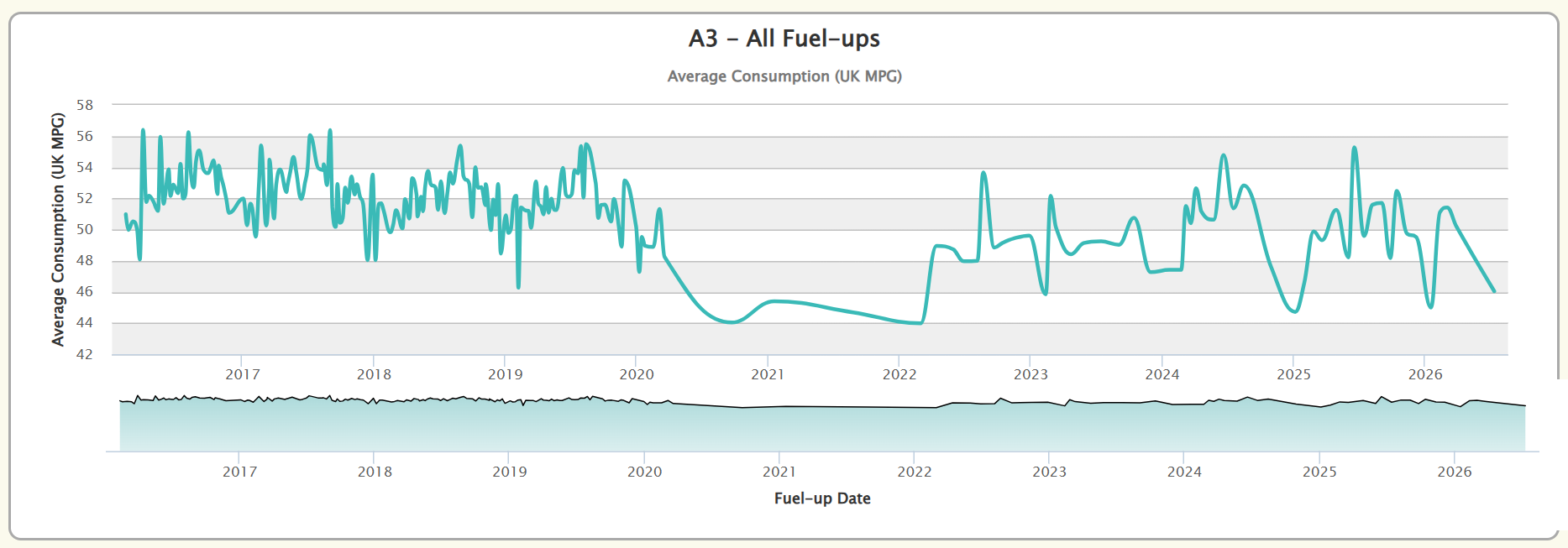Click the 2026 label on main chart axis
The width and height of the screenshot is (1568, 548).
click(1425, 374)
